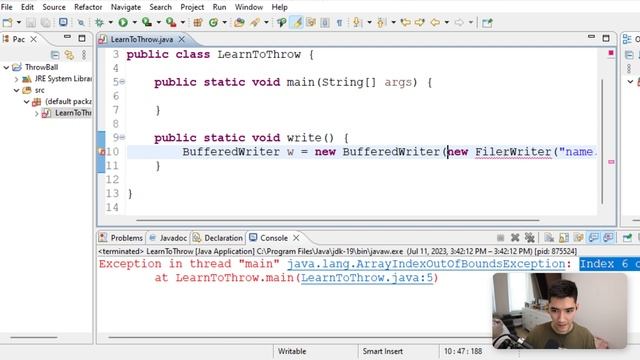The image size is (640, 360).
Task: Click the External Tools run icon
Action: coord(171,23)
